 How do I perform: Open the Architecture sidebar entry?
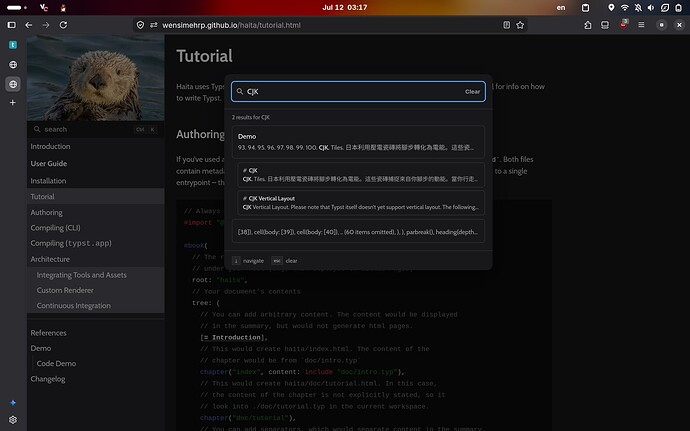tap(50, 259)
